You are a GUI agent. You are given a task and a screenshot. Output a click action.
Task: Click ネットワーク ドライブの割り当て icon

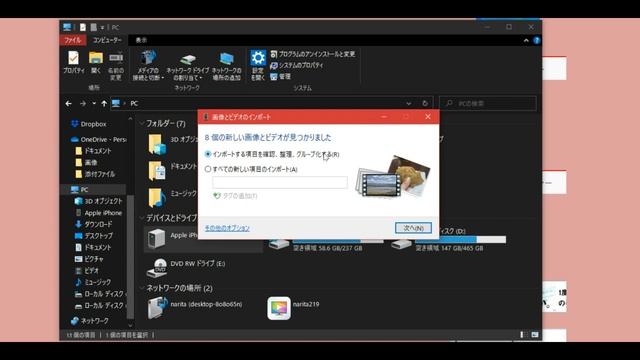pos(188,65)
